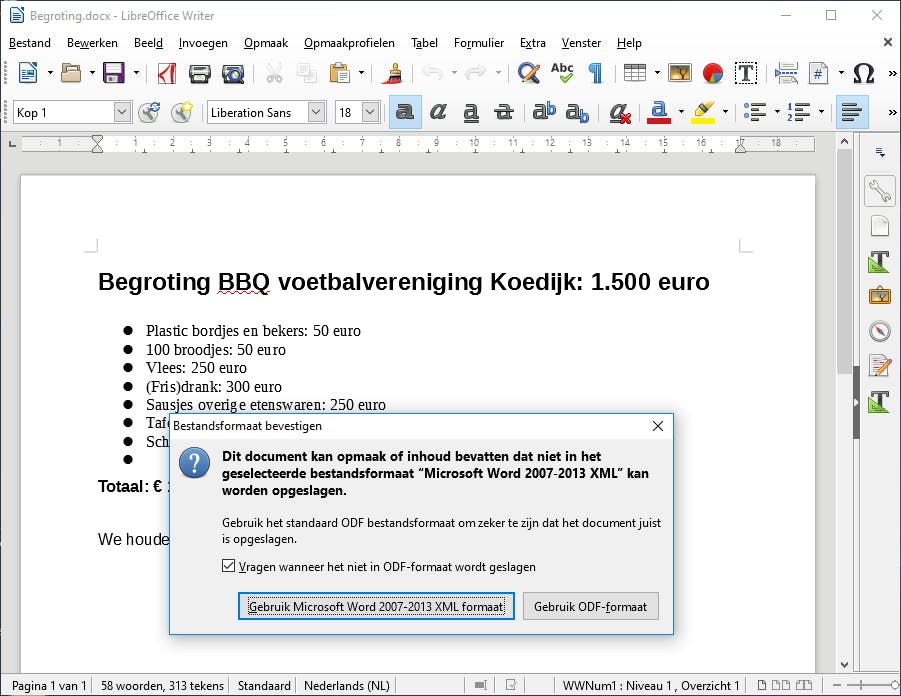Screen dimensions: 901x696
Task: Open Print Preview icon
Action: tap(233, 73)
